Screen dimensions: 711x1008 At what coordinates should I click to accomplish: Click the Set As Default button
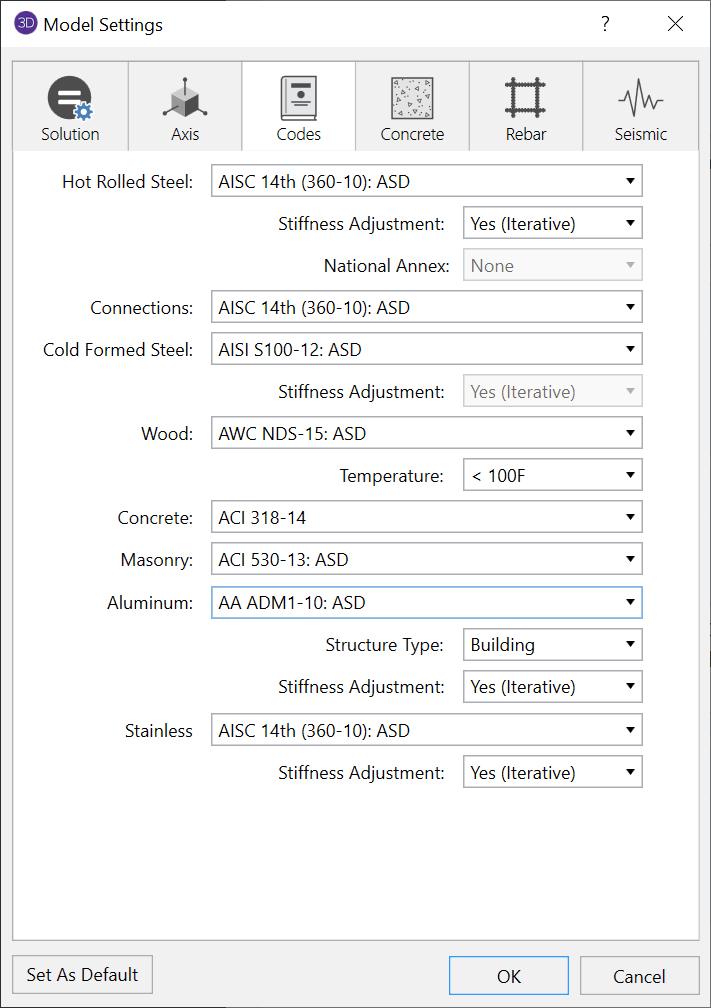pyautogui.click(x=83, y=974)
